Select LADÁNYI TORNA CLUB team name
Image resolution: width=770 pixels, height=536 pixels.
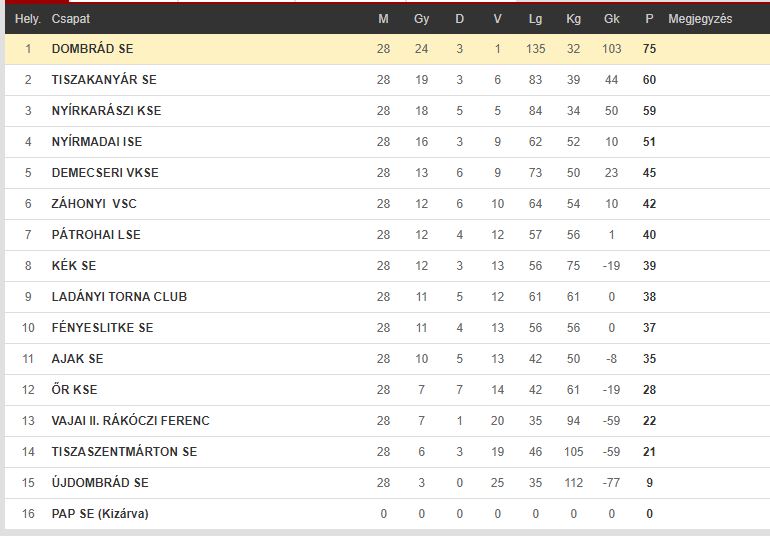[119, 296]
